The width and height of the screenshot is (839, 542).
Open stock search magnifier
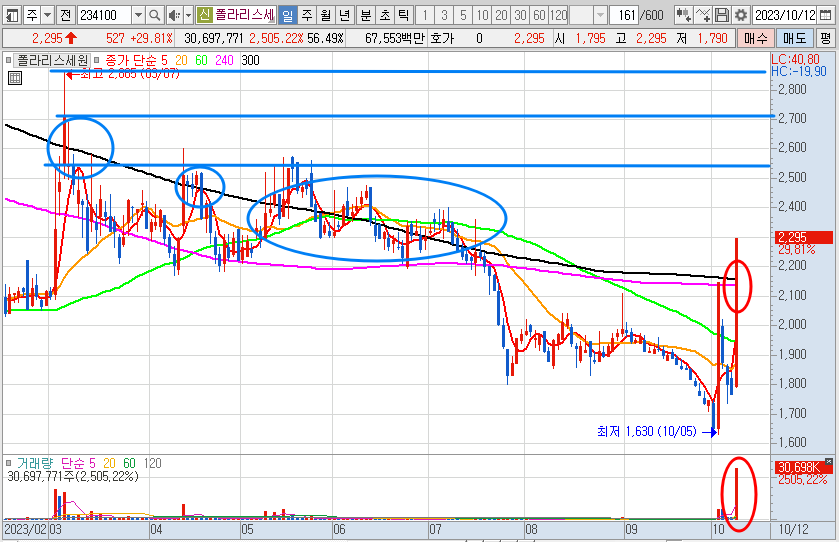(x=154, y=15)
